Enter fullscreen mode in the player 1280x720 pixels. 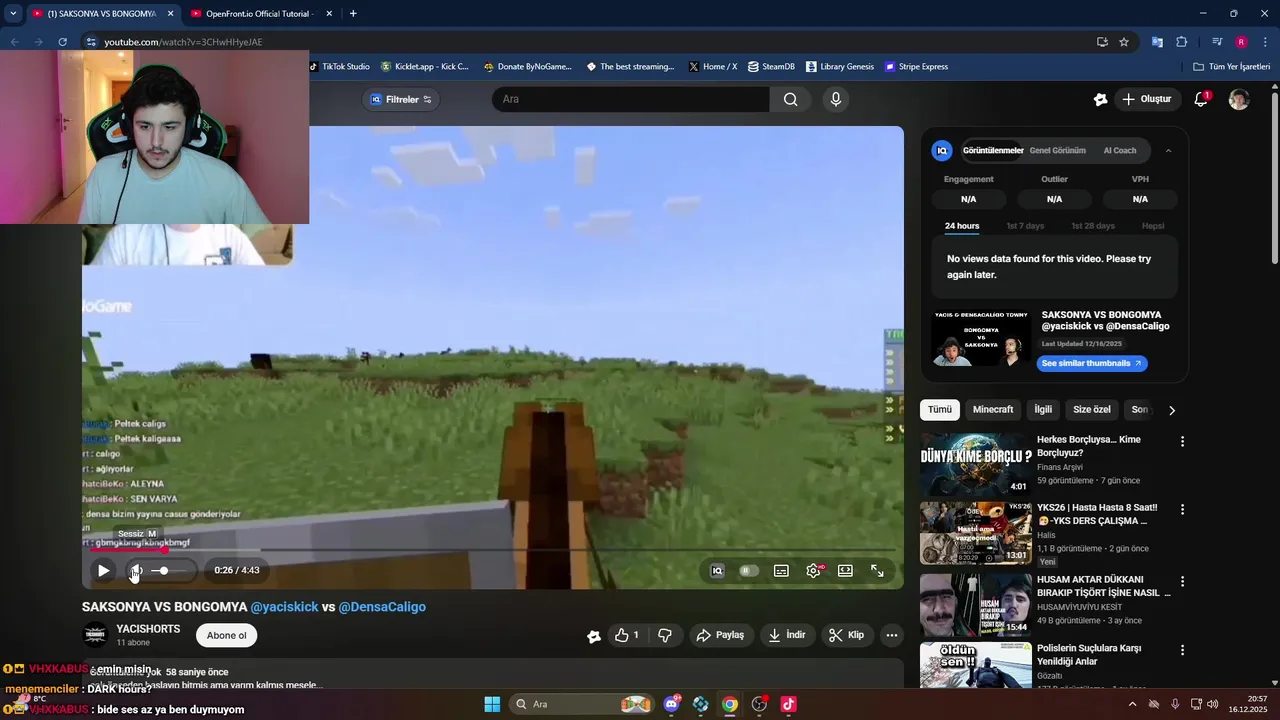pyautogui.click(x=877, y=570)
